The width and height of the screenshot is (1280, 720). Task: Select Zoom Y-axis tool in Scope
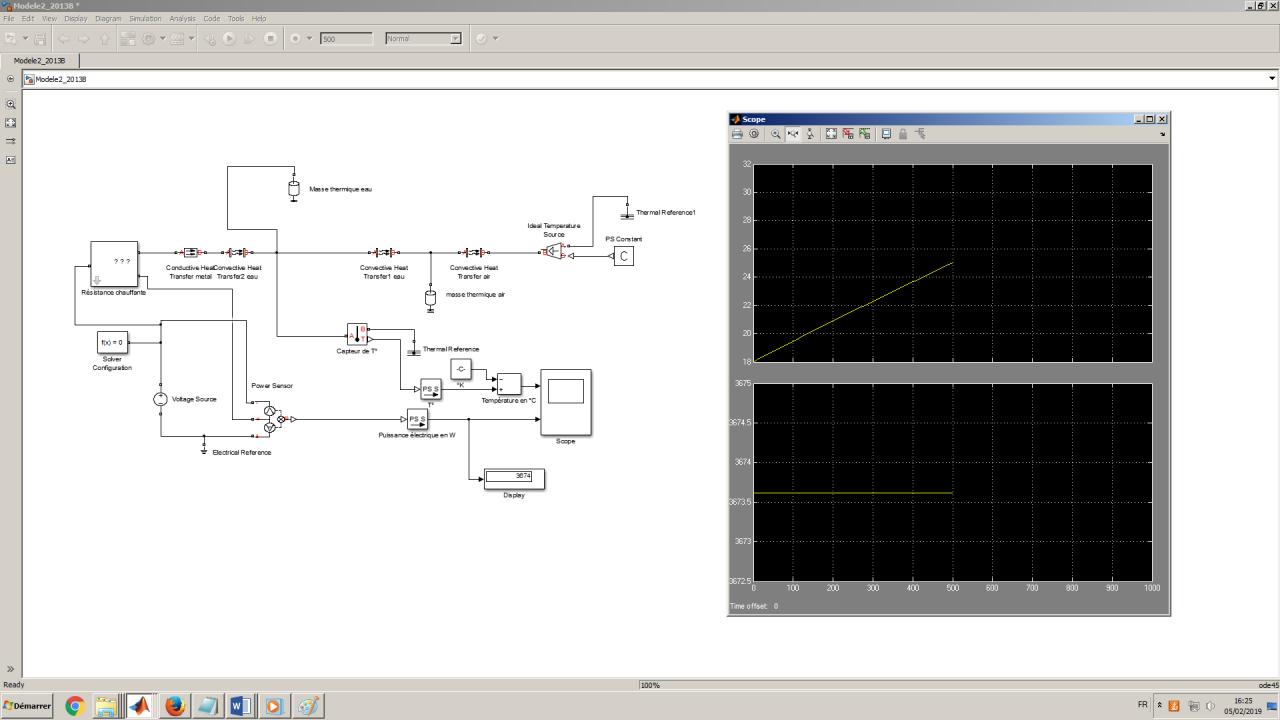tap(810, 134)
